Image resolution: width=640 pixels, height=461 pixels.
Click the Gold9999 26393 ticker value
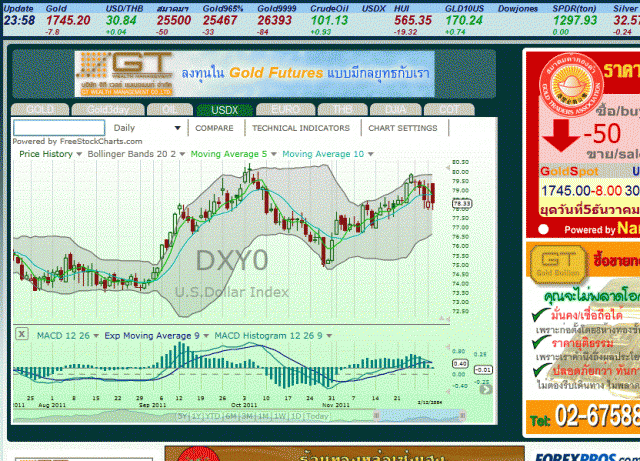point(275,20)
